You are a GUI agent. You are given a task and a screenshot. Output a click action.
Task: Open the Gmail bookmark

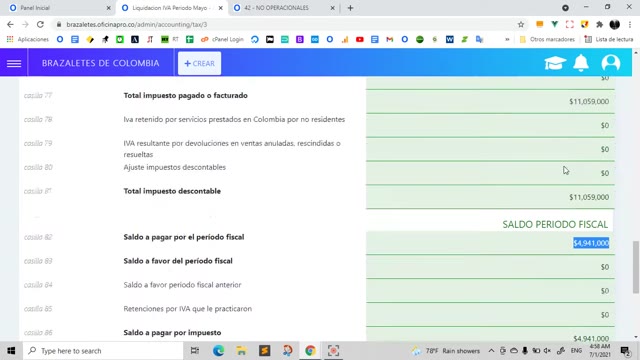(389, 39)
